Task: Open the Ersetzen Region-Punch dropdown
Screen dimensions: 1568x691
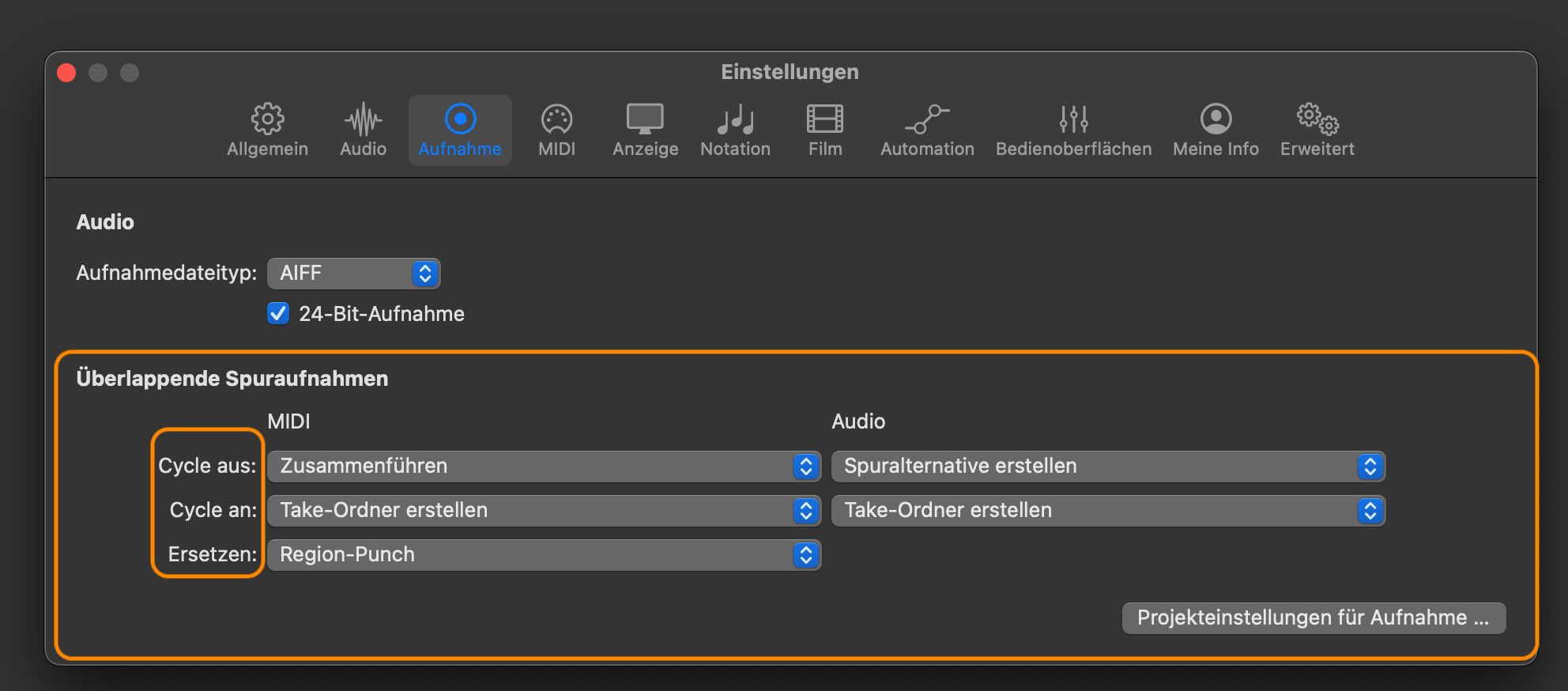Action: click(544, 555)
